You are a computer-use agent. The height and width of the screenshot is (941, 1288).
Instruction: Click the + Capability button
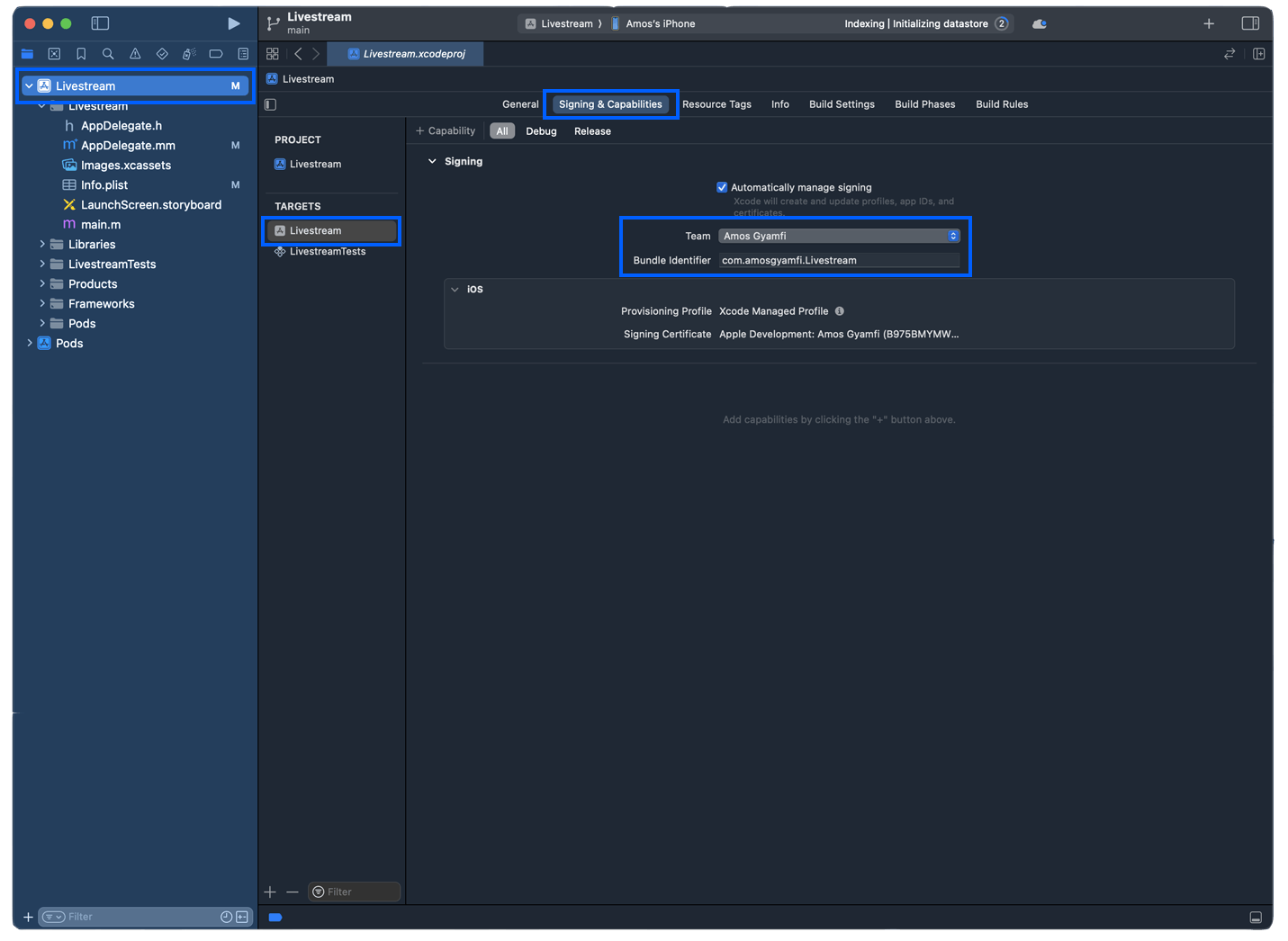pyautogui.click(x=446, y=131)
